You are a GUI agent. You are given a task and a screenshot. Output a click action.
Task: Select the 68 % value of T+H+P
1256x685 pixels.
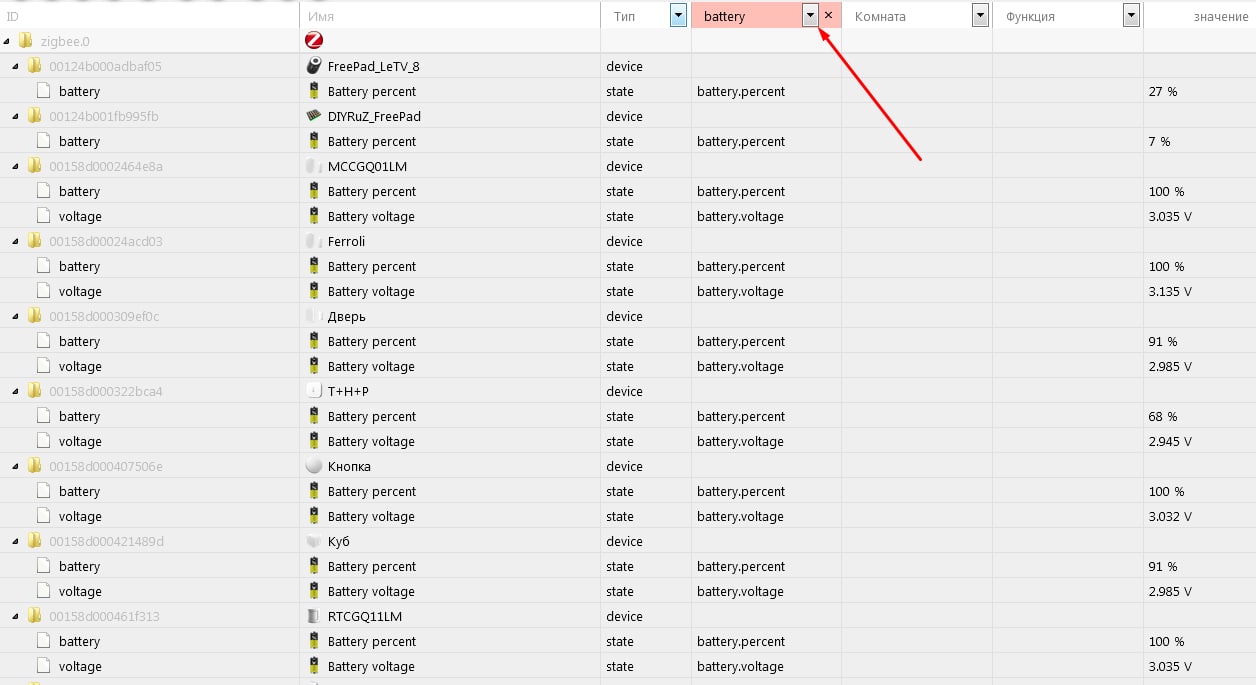tap(1163, 416)
